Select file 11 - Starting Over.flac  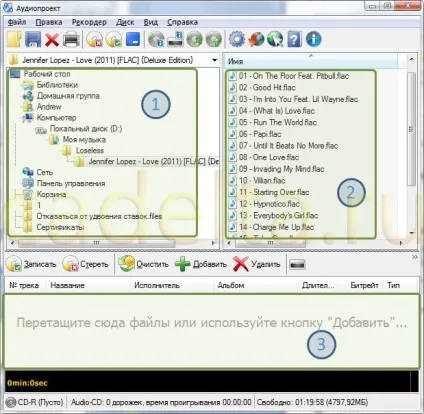[x=274, y=192]
